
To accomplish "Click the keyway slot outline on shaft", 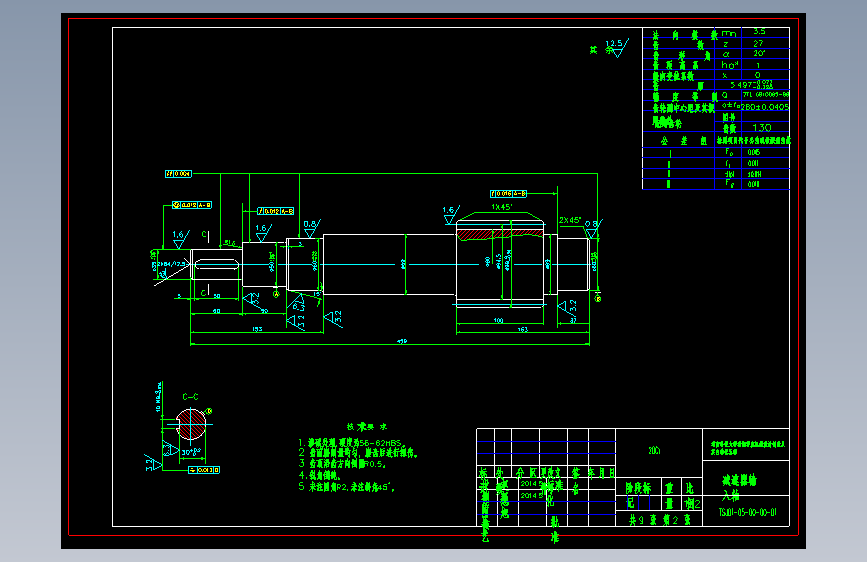I will pos(217,265).
